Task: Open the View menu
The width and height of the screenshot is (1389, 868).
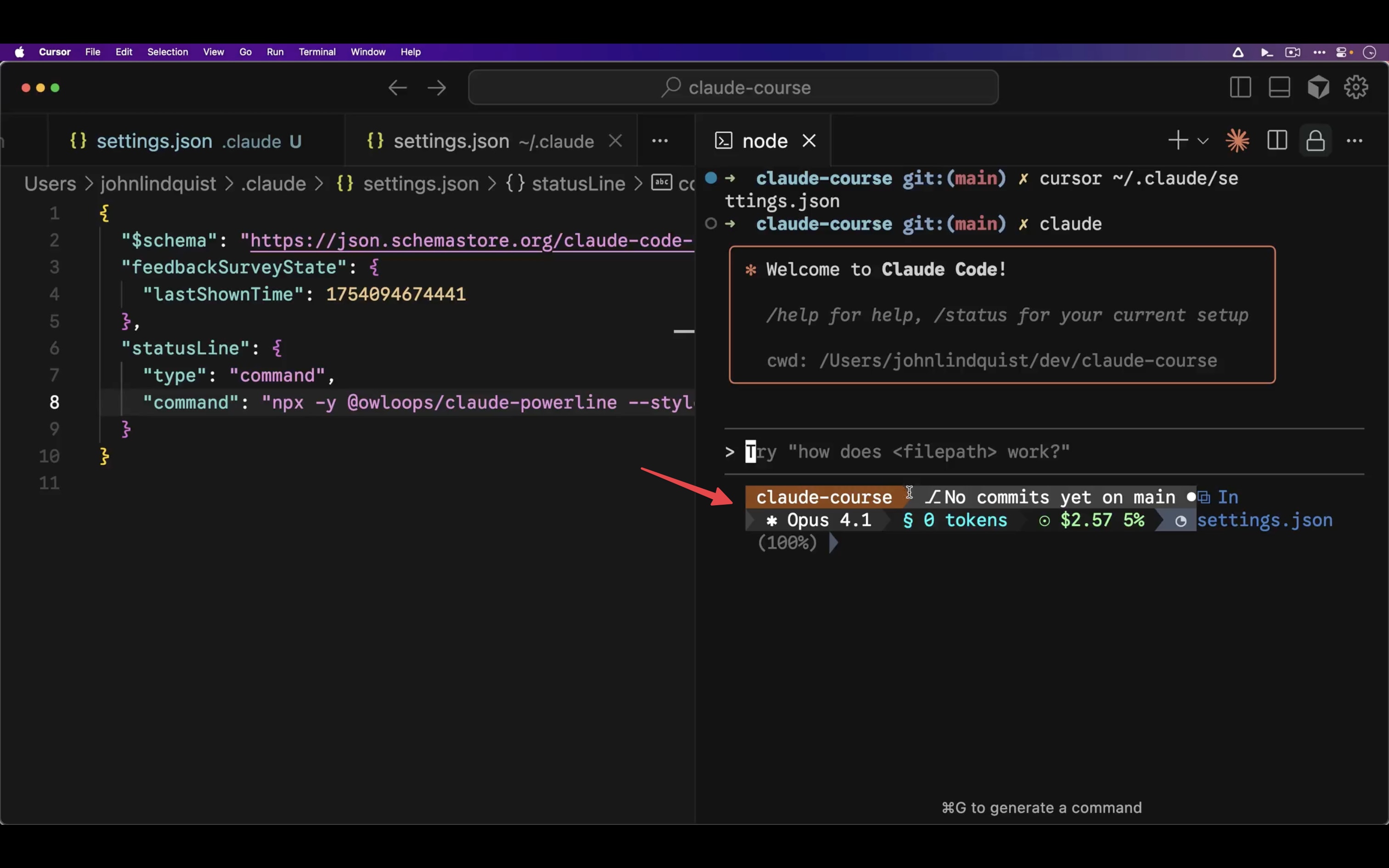Action: click(x=214, y=52)
